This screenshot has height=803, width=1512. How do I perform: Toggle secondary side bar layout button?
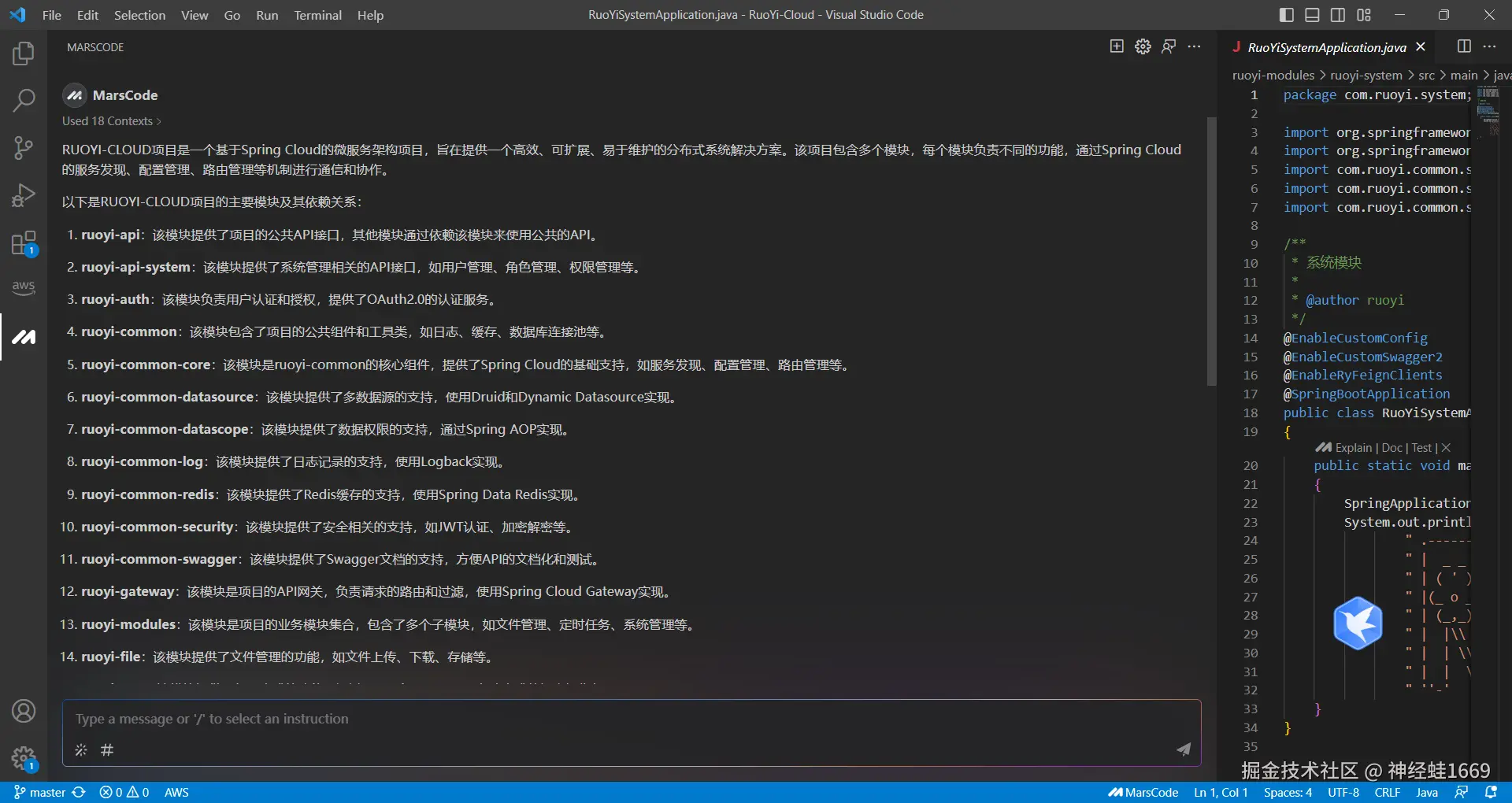click(1338, 14)
